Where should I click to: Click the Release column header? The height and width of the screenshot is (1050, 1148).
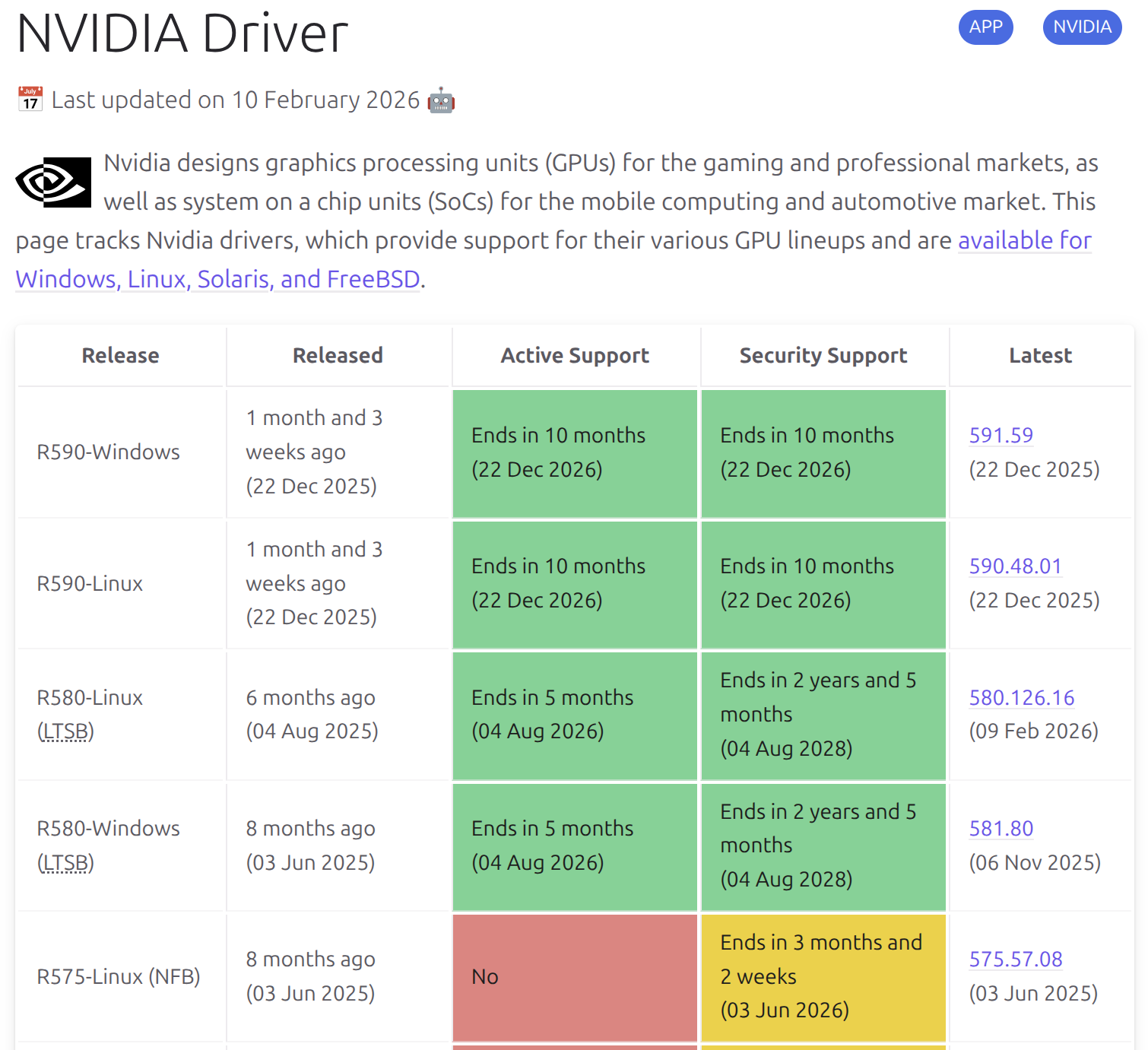pyautogui.click(x=120, y=356)
